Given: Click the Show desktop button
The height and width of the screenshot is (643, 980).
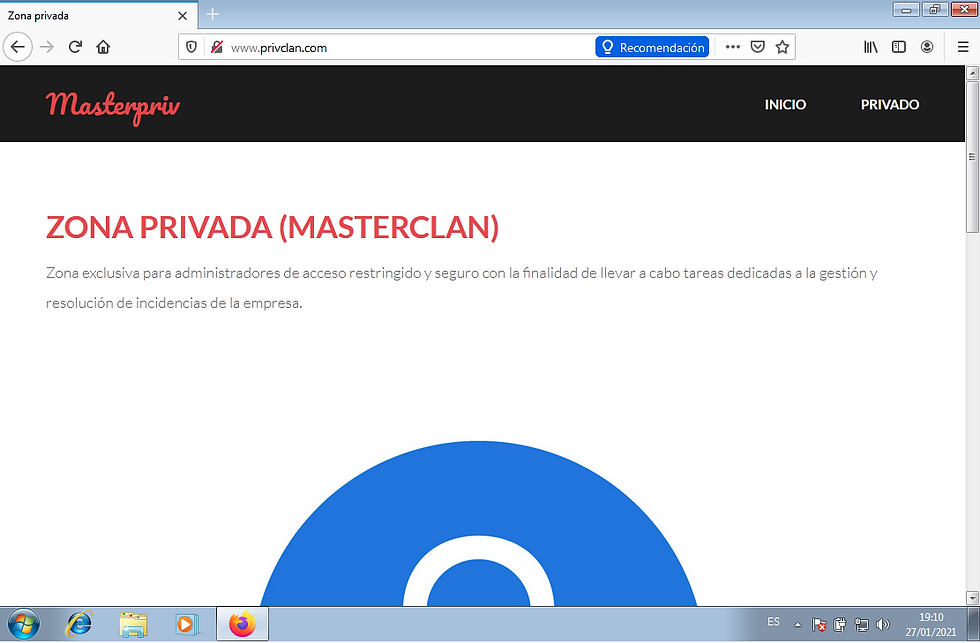Looking at the screenshot, I should pyautogui.click(x=972, y=624).
